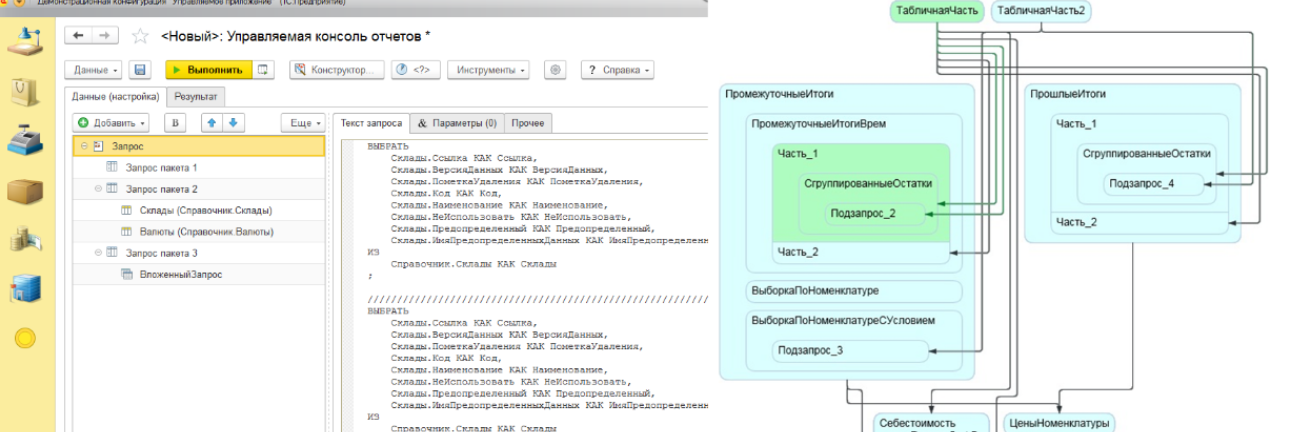Viewport: 1291px width, 432px height.
Task: Click the save (floppy disk) icon
Action: point(140,70)
